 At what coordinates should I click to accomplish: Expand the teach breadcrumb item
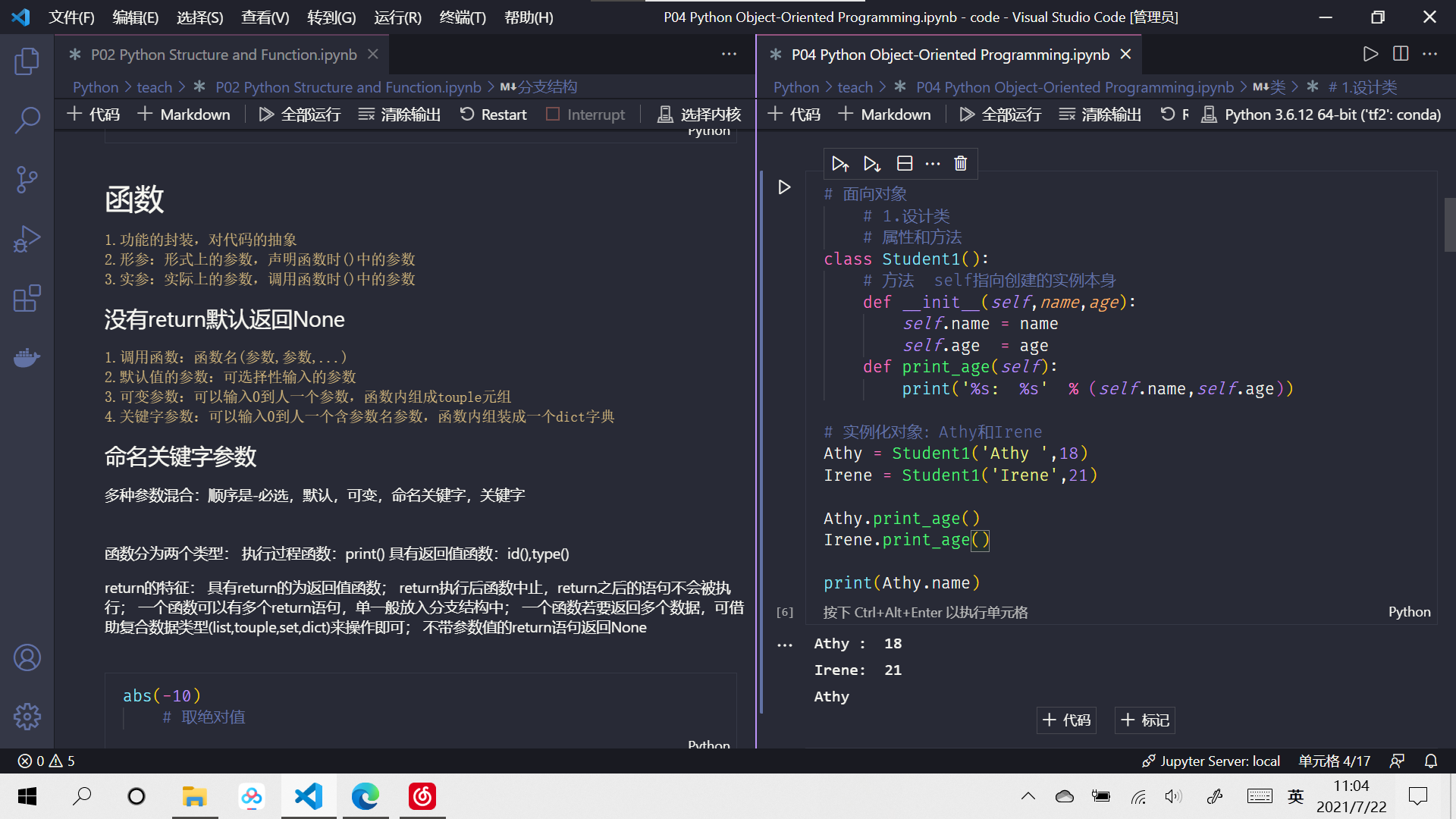click(154, 86)
